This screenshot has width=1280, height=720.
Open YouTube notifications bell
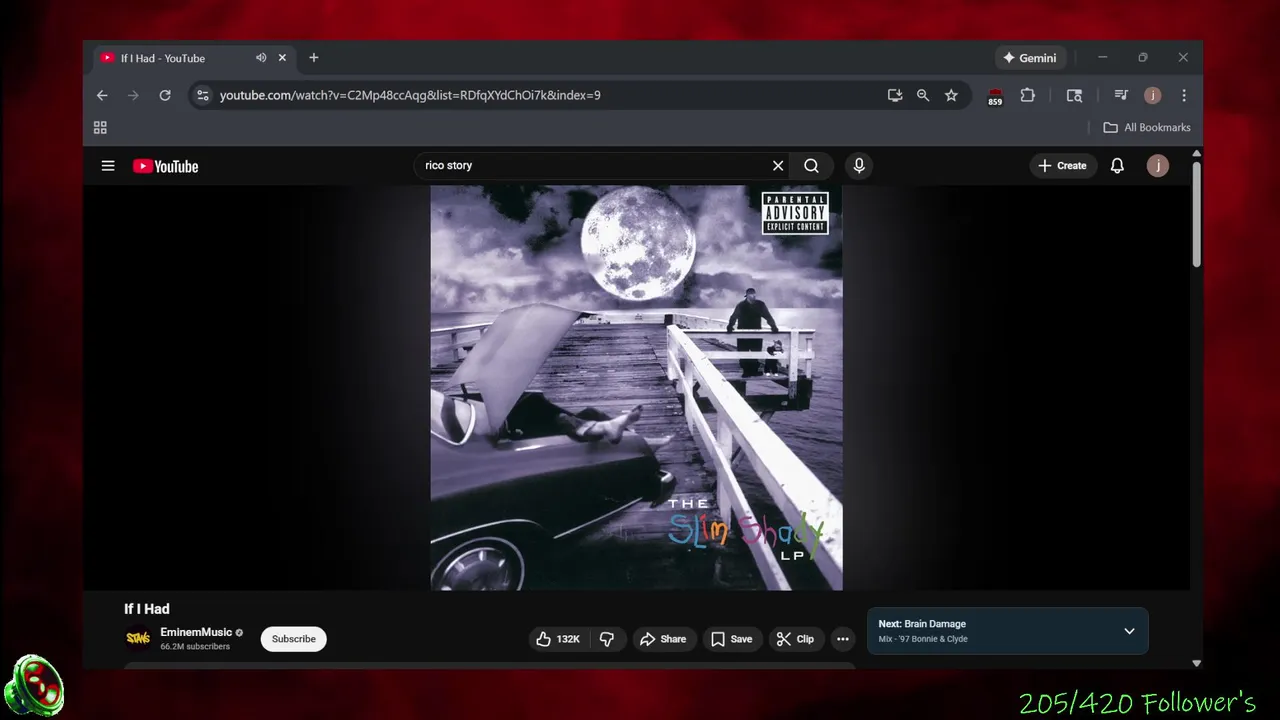tap(1117, 166)
